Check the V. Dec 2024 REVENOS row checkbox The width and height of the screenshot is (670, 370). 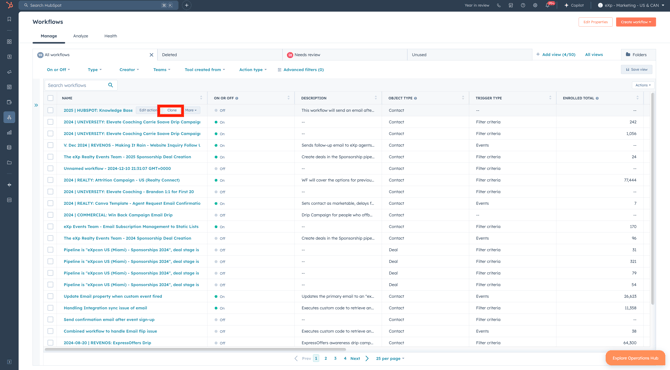coord(50,145)
